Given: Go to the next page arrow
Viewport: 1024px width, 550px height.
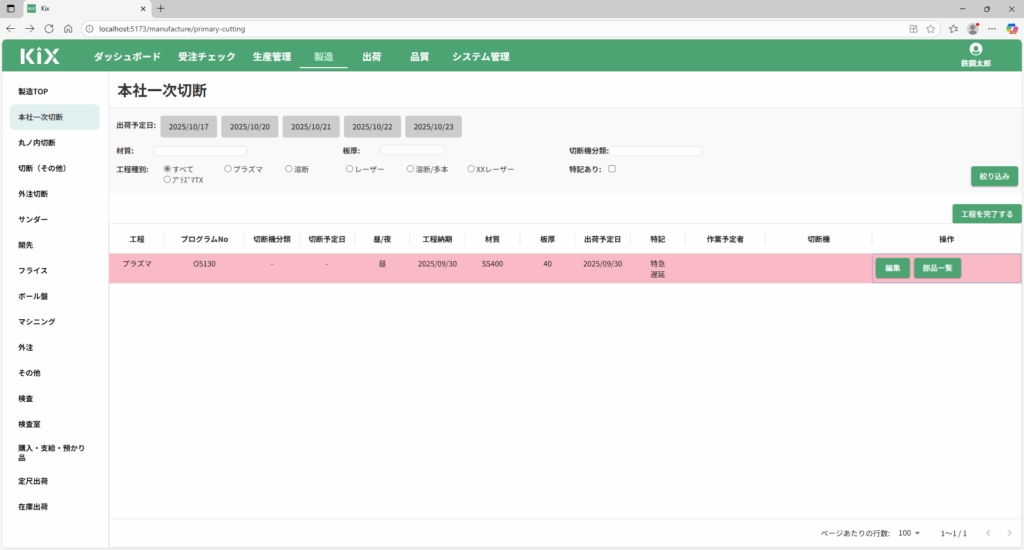Looking at the screenshot, I should point(1008,533).
